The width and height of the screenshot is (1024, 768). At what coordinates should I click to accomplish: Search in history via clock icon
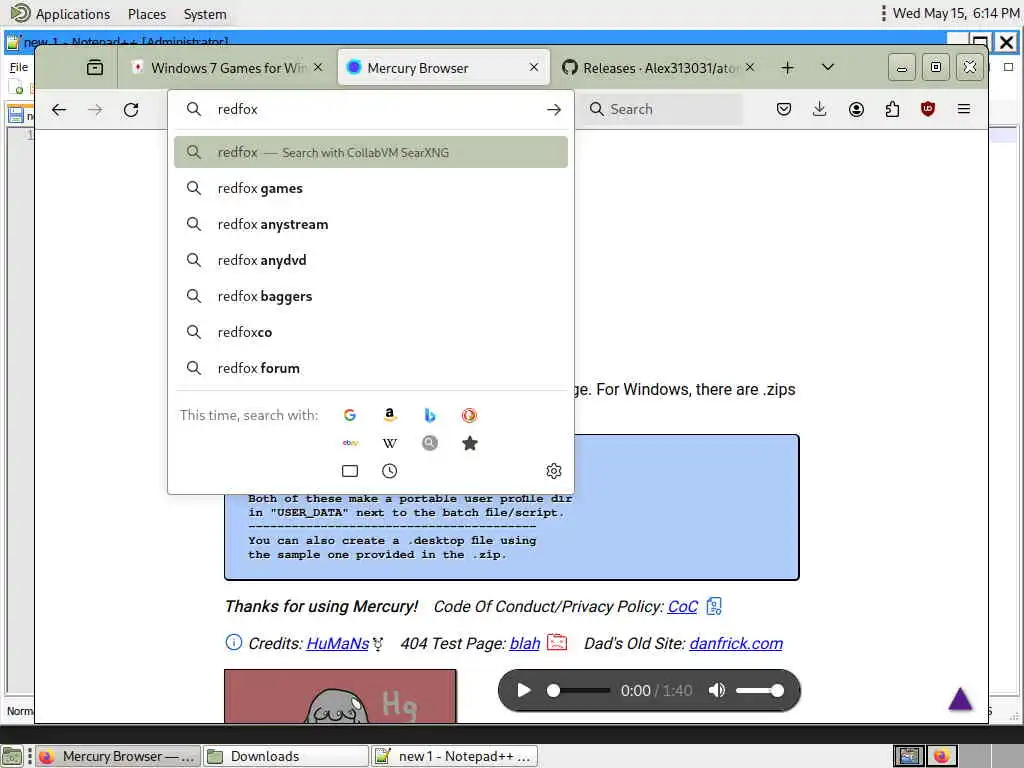(x=390, y=471)
